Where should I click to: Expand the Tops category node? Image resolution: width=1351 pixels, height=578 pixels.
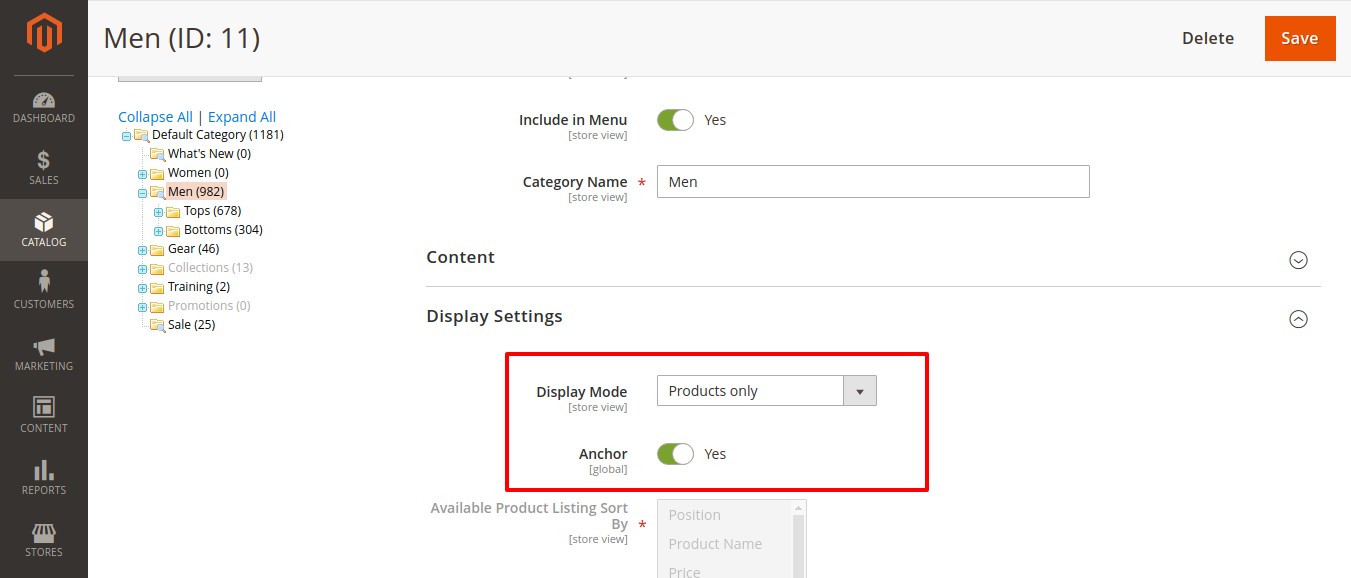[x=158, y=212]
